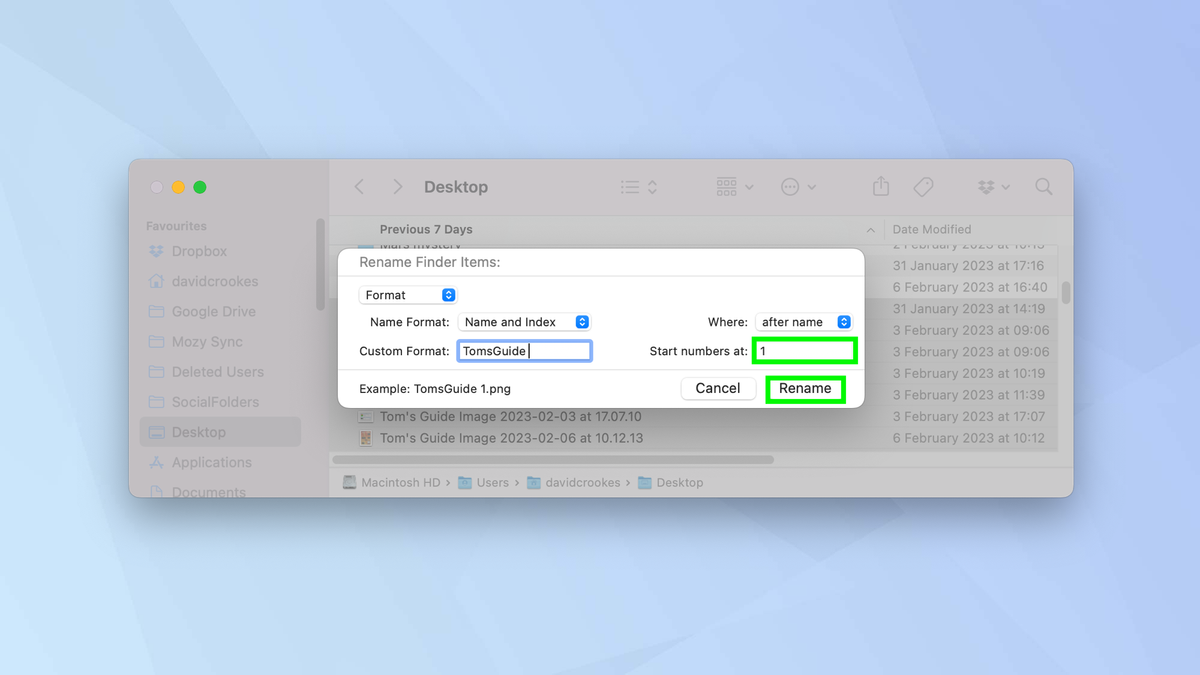Select Desktop in the sidebar
Image resolution: width=1200 pixels, height=675 pixels.
click(220, 432)
